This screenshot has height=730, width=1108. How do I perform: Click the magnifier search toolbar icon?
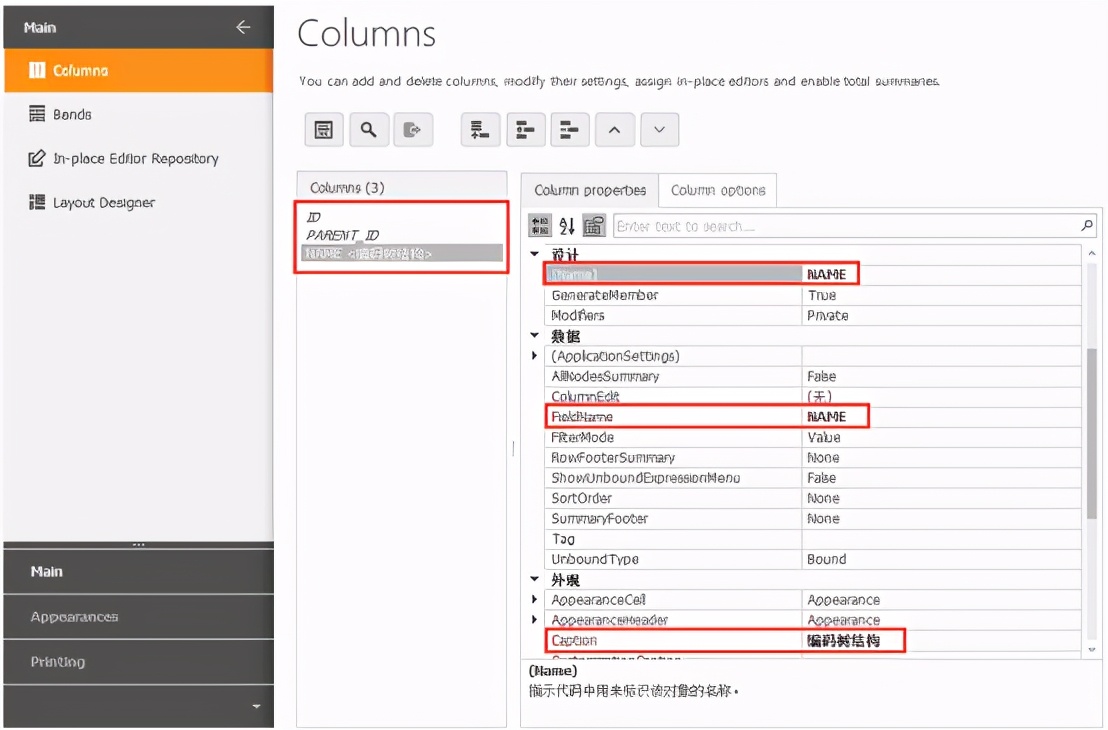[369, 129]
